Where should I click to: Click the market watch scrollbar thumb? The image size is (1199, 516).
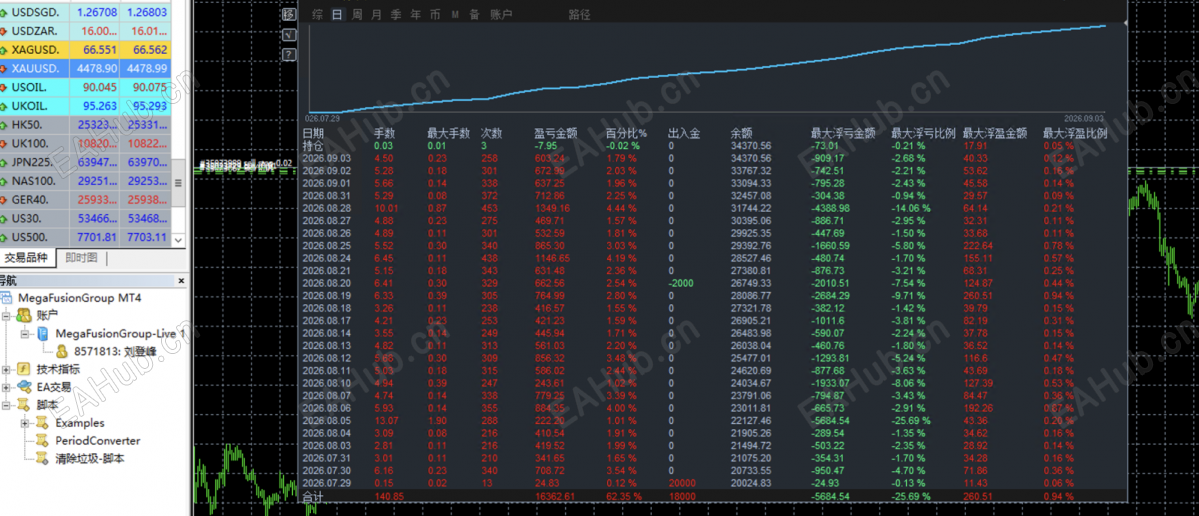pos(178,183)
